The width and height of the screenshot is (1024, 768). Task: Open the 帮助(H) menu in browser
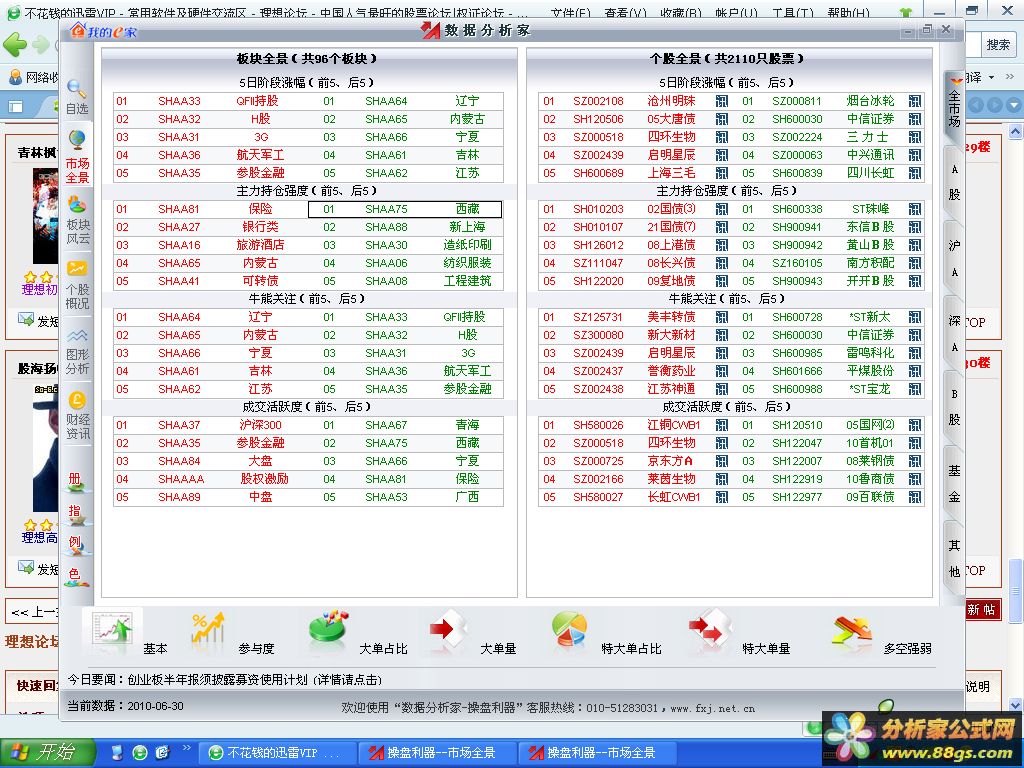point(848,12)
